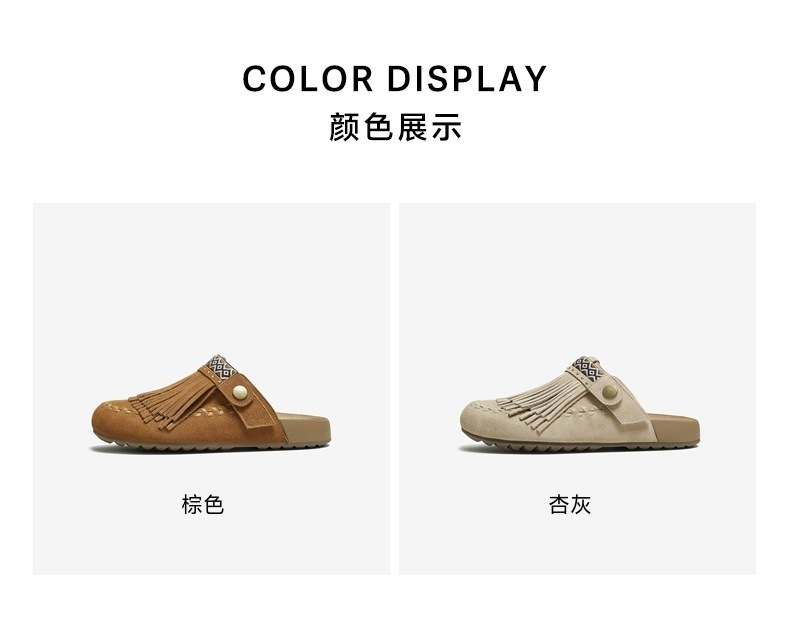Select the brown shoe image
This screenshot has width=790, height=620.
click(x=211, y=403)
